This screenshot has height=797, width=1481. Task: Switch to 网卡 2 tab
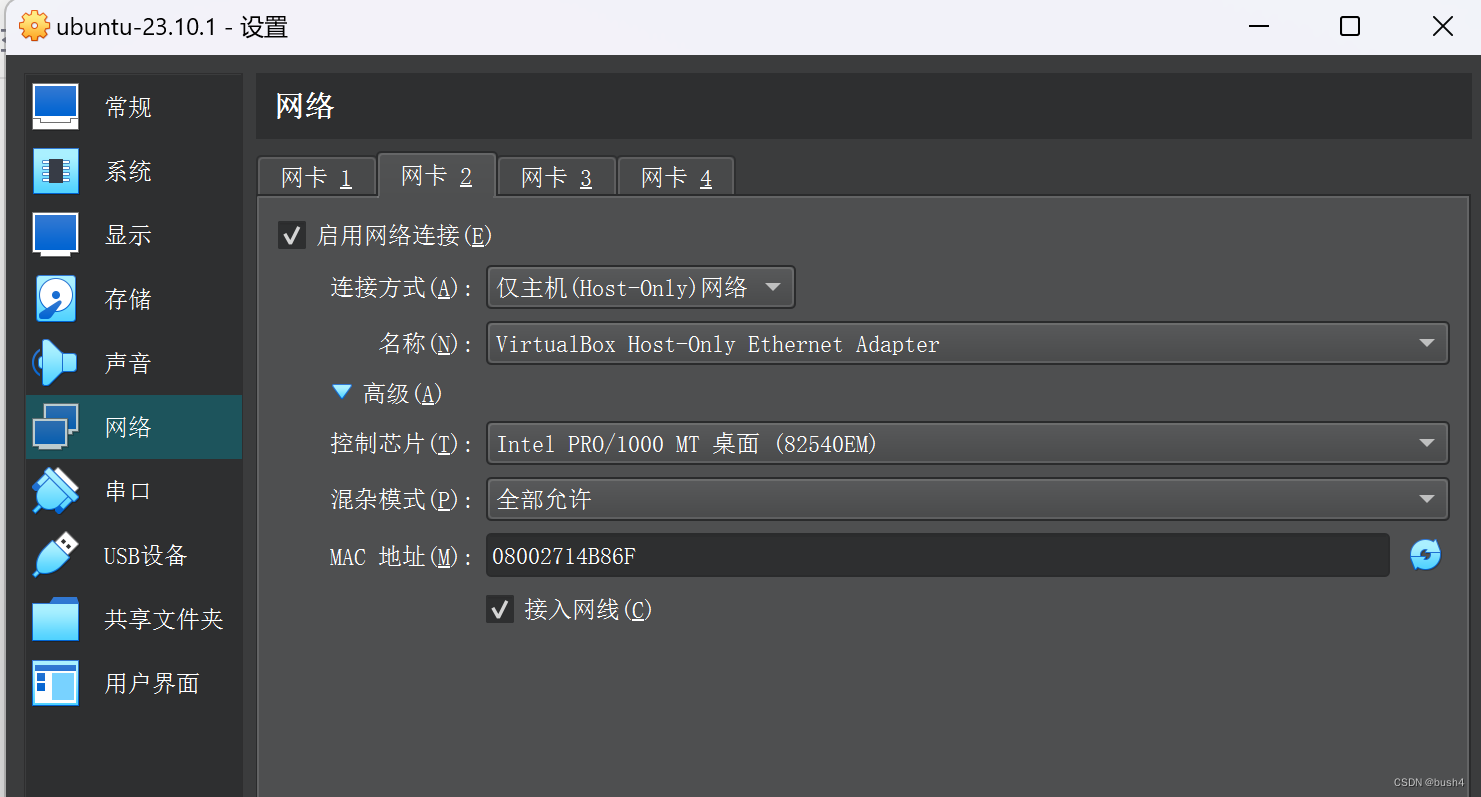point(436,176)
